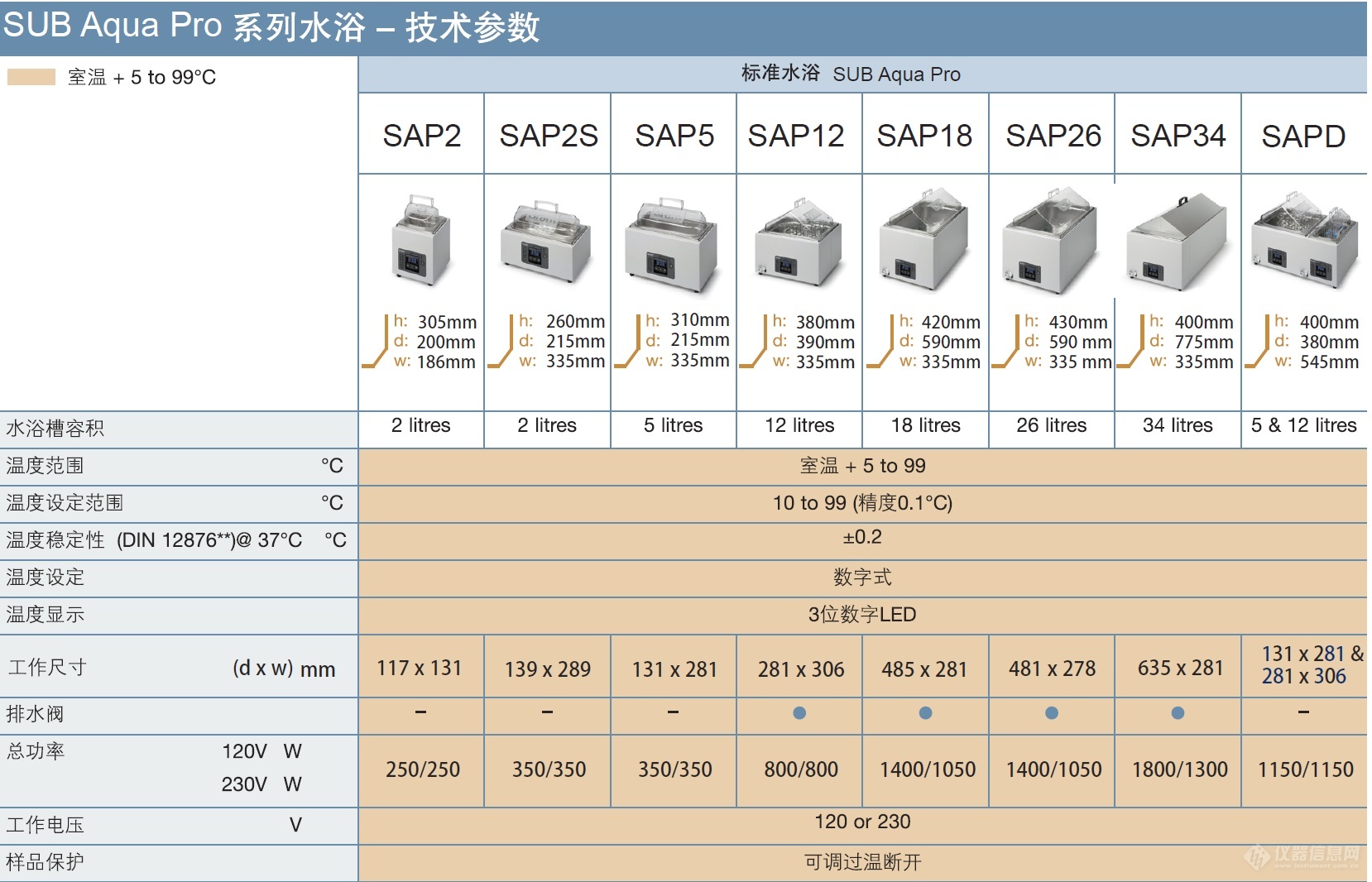Click the '工作电压' row label
Image resolution: width=1372 pixels, height=882 pixels.
click(45, 825)
